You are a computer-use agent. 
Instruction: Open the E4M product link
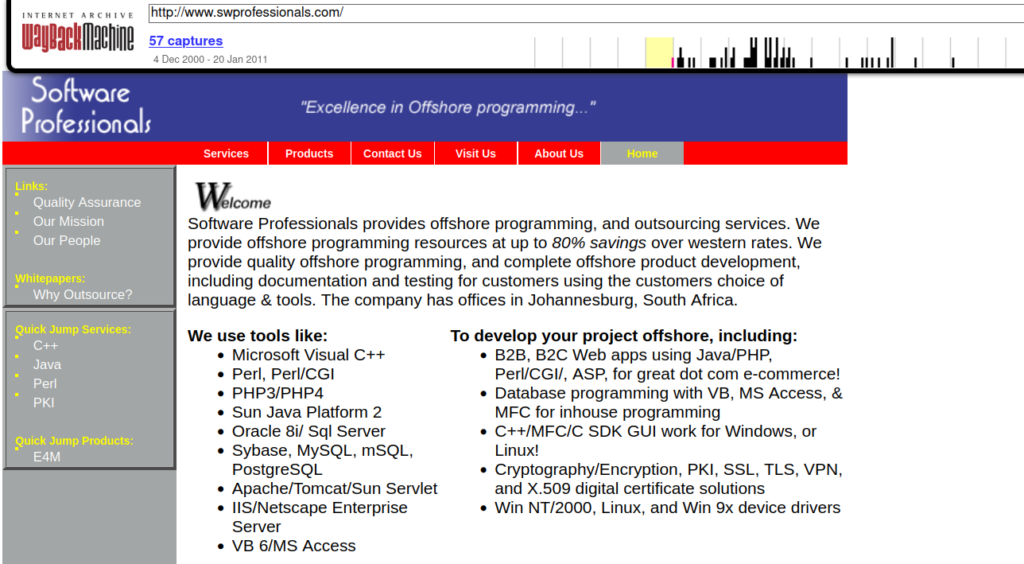coord(46,457)
